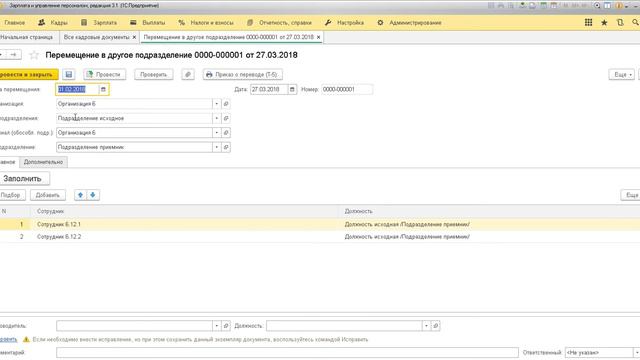The height and width of the screenshot is (360, 640).
Task: Open the Кадры menu section
Action: tap(53, 23)
